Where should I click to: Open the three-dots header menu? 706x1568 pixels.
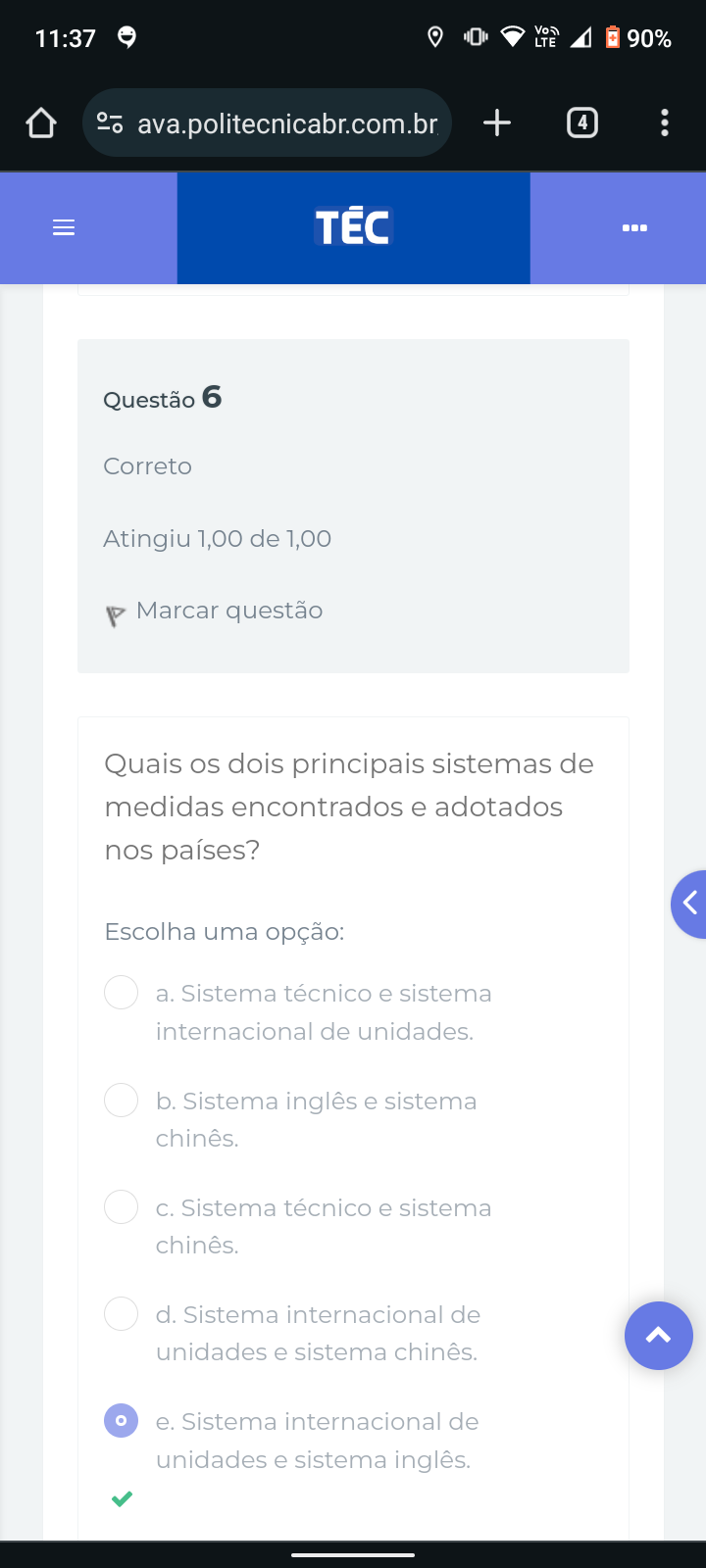coord(634,227)
